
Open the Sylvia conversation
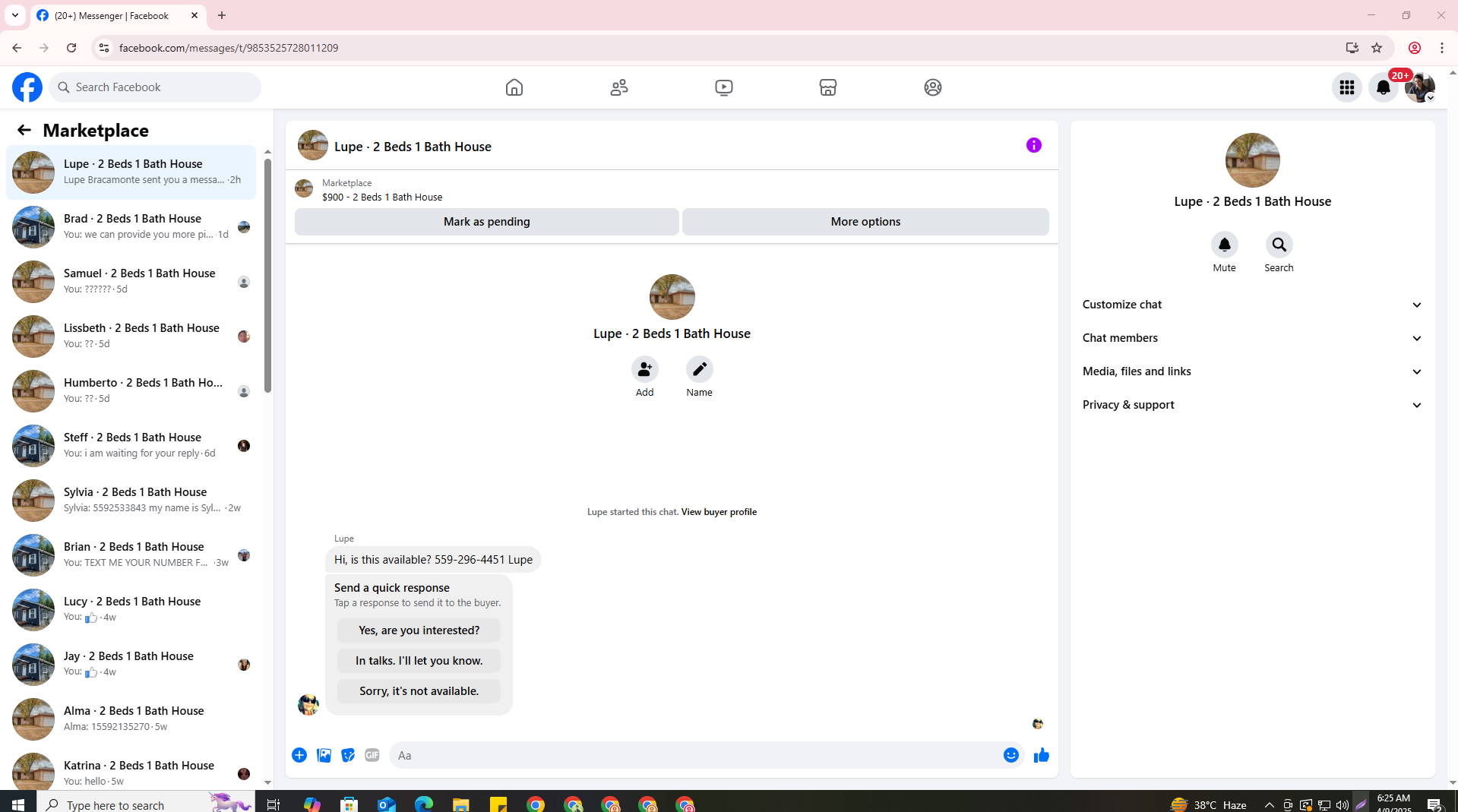pyautogui.click(x=131, y=501)
